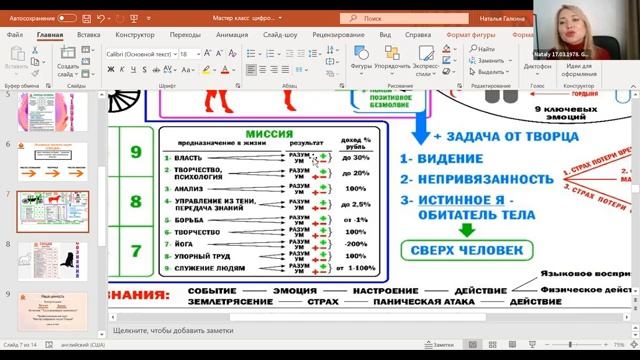Screen dimensions: 640x360
Task: Select slide 8 thumbnail
Action: point(53,261)
